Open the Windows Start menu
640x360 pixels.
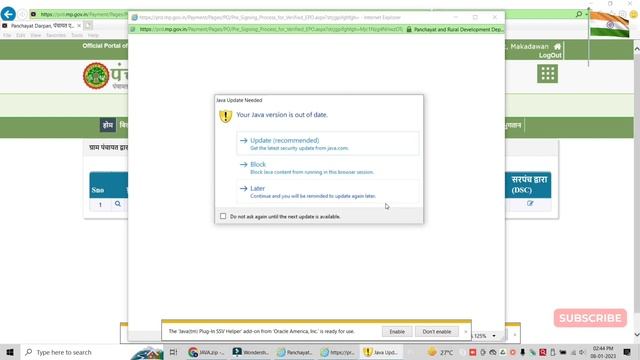(x=10, y=352)
